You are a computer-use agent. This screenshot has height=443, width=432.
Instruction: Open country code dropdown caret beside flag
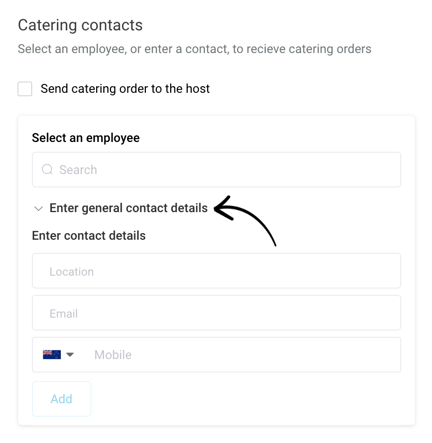click(x=70, y=354)
